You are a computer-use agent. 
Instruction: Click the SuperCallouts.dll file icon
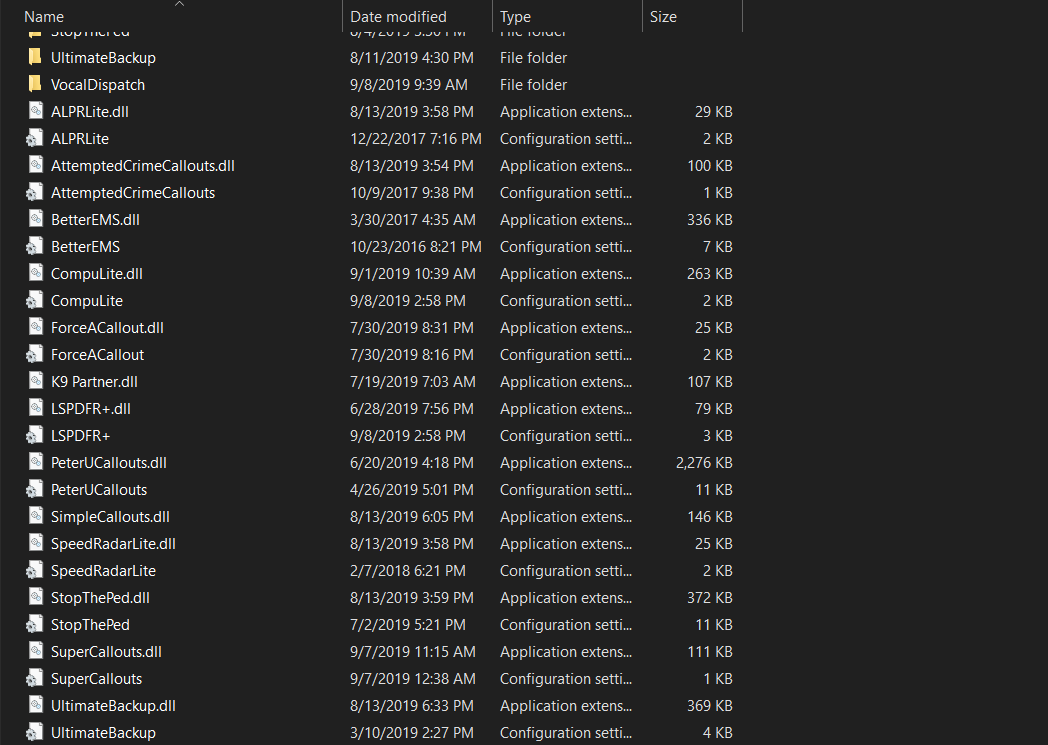[x=35, y=651]
